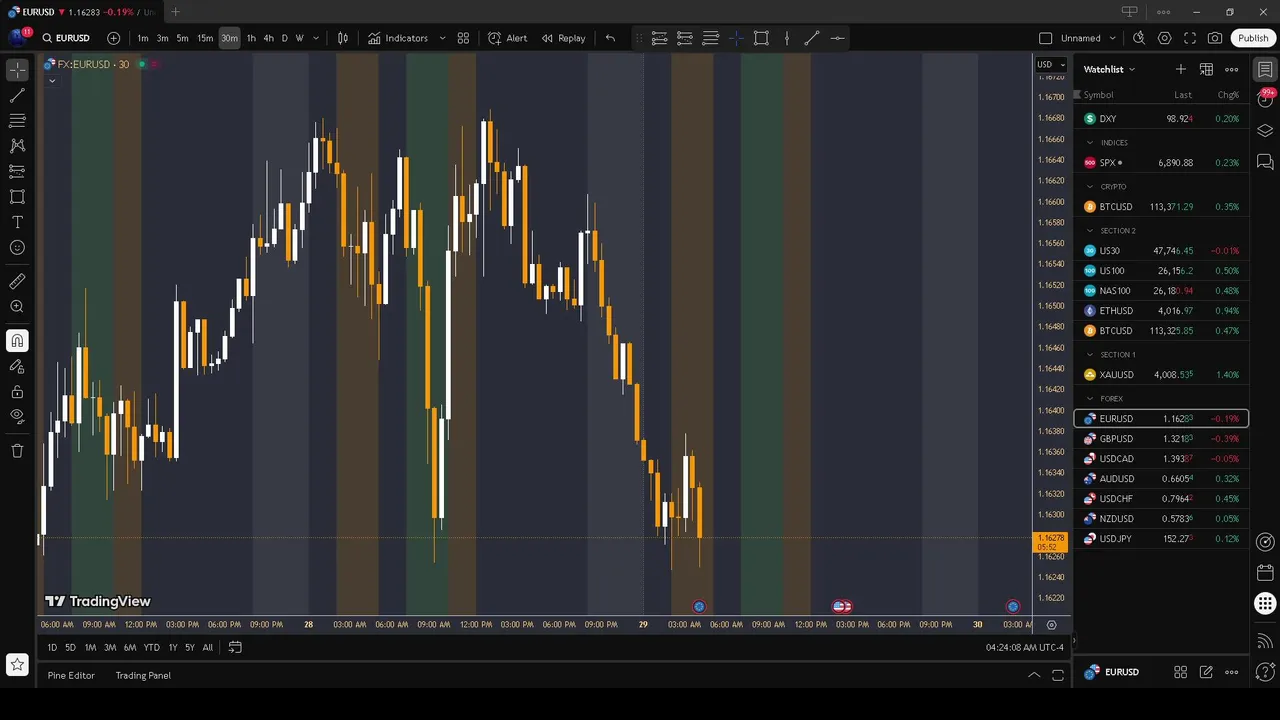Enter fullscreen mode
Screen dimensions: 1280x720
pos(1190,38)
